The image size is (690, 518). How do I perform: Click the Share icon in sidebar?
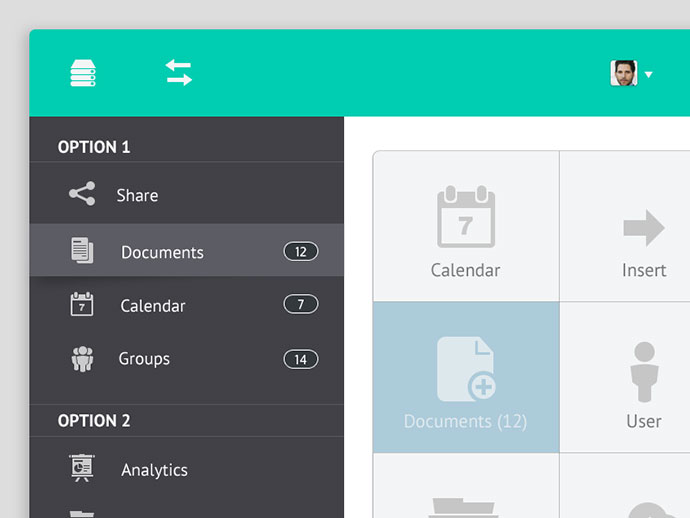pos(82,194)
